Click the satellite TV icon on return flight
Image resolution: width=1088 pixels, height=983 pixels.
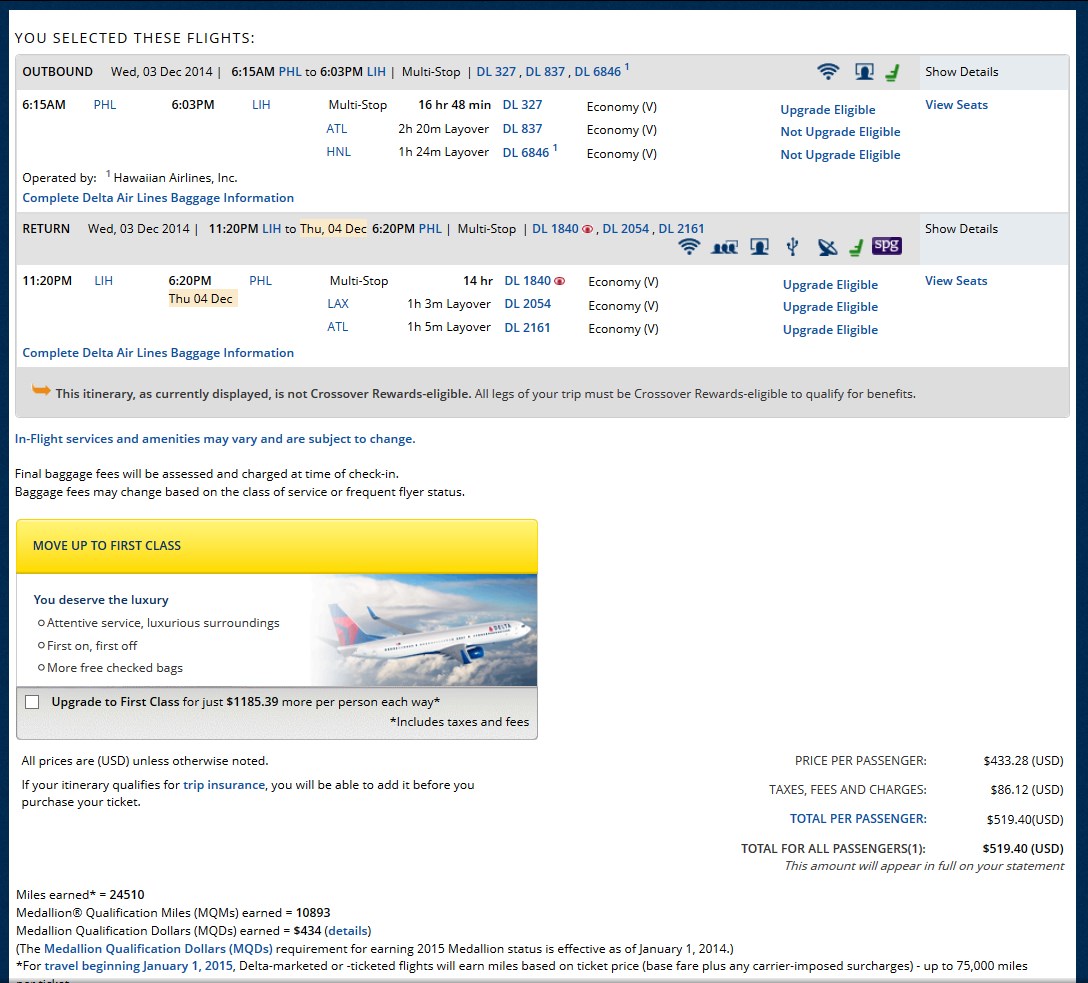pyautogui.click(x=827, y=247)
